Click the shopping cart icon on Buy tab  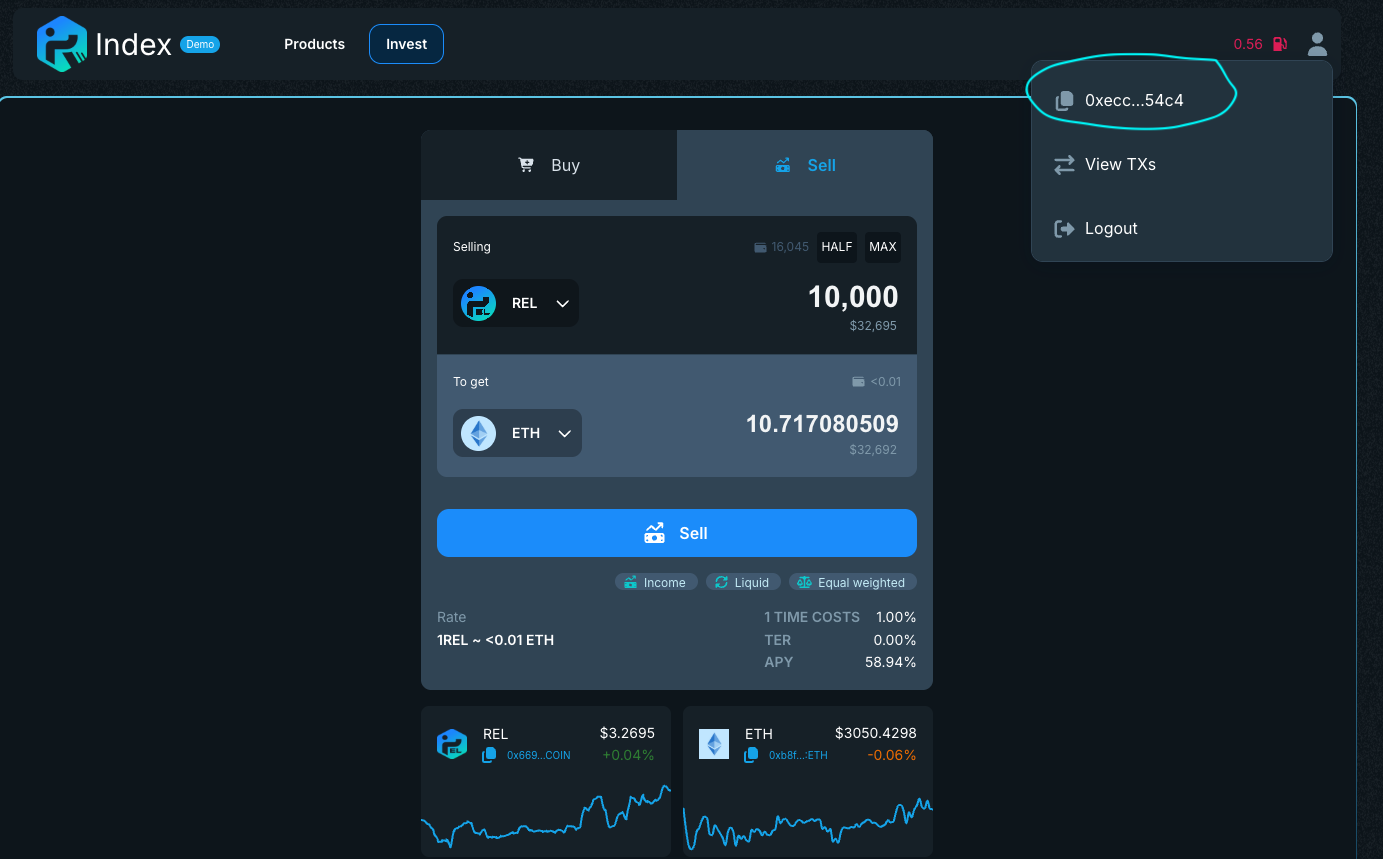point(526,164)
